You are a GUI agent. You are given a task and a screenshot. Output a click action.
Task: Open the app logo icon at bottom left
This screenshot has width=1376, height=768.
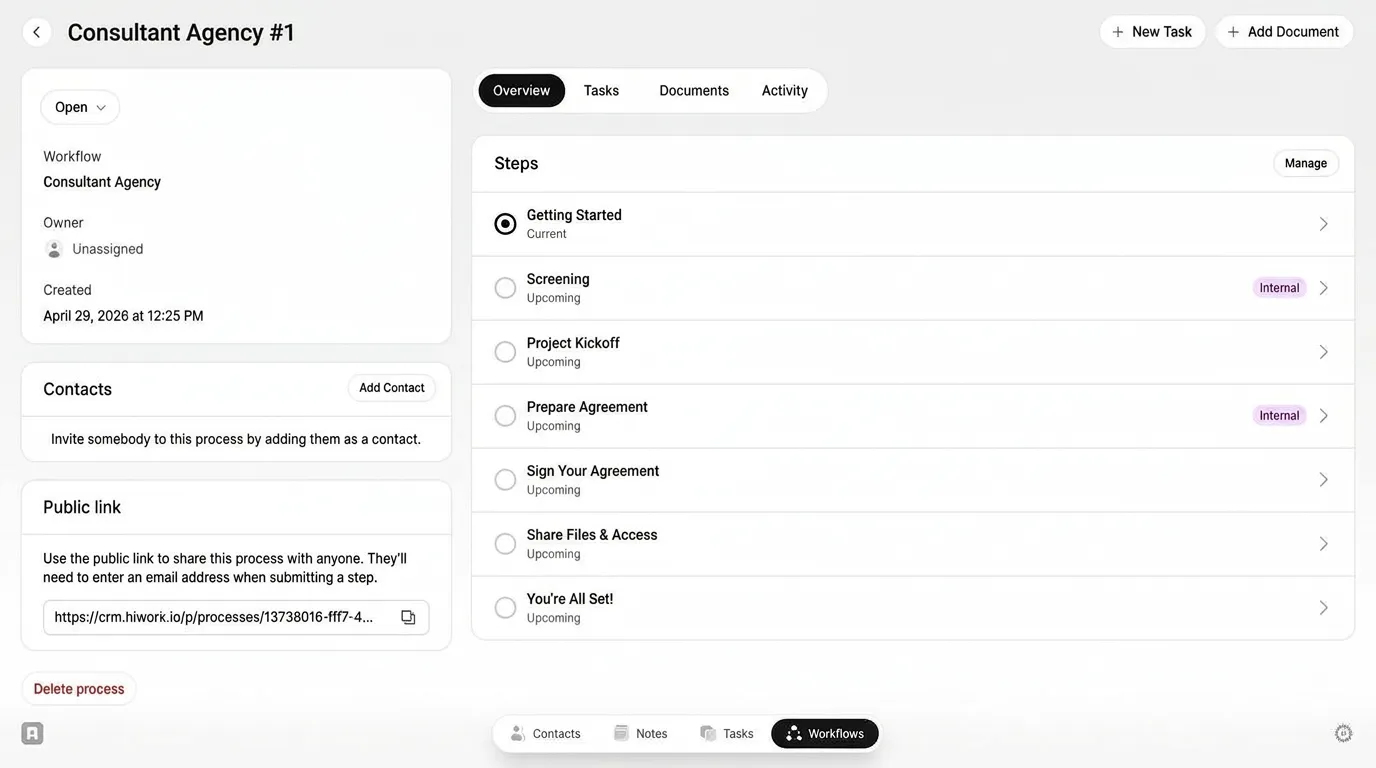click(x=32, y=733)
